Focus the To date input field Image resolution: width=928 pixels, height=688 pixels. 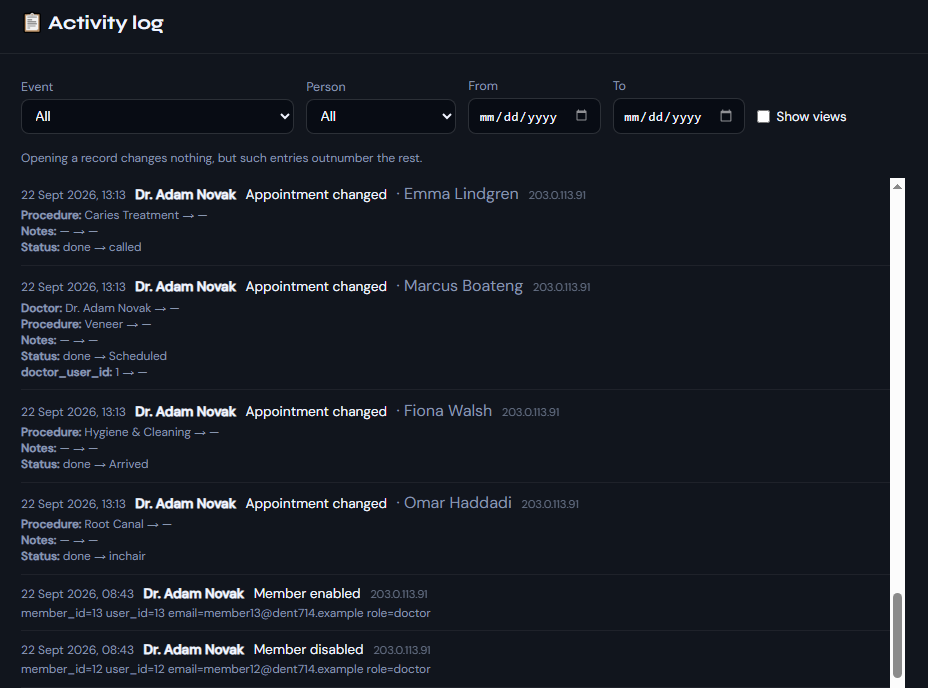click(x=678, y=116)
